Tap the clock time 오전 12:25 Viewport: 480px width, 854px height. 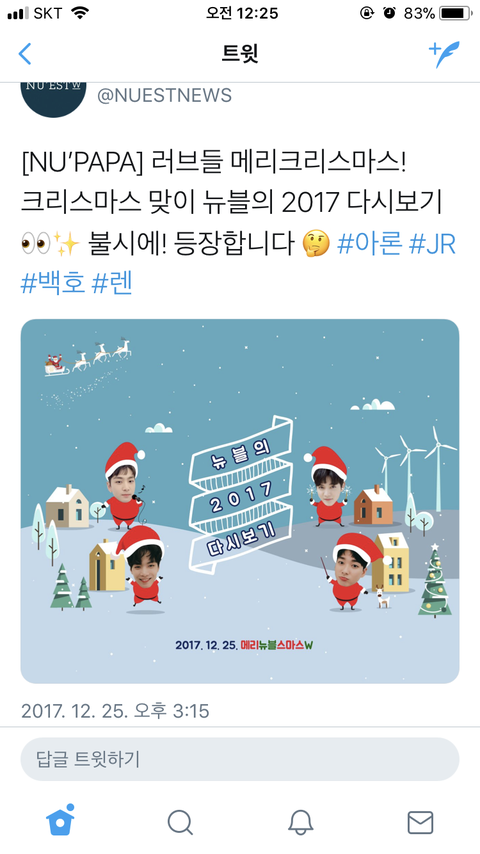tap(242, 13)
